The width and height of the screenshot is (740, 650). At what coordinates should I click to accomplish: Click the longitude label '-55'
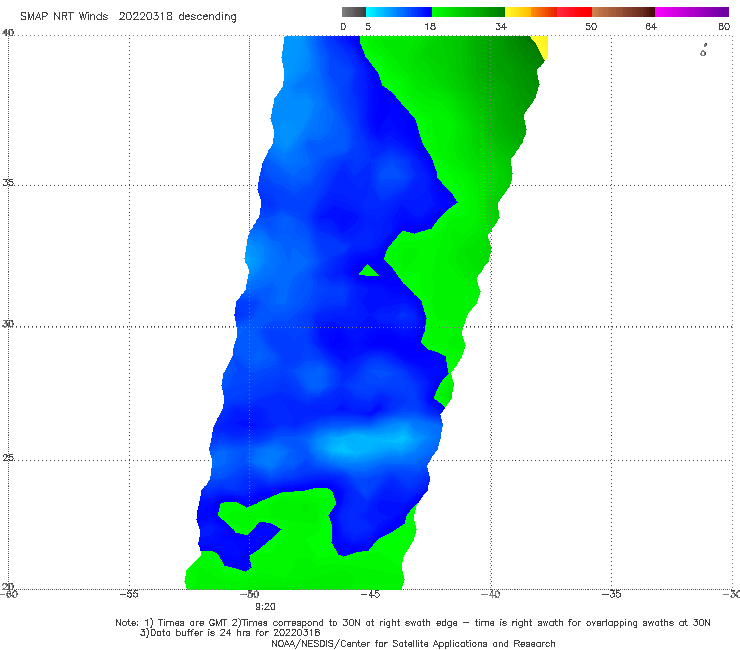tap(129, 594)
